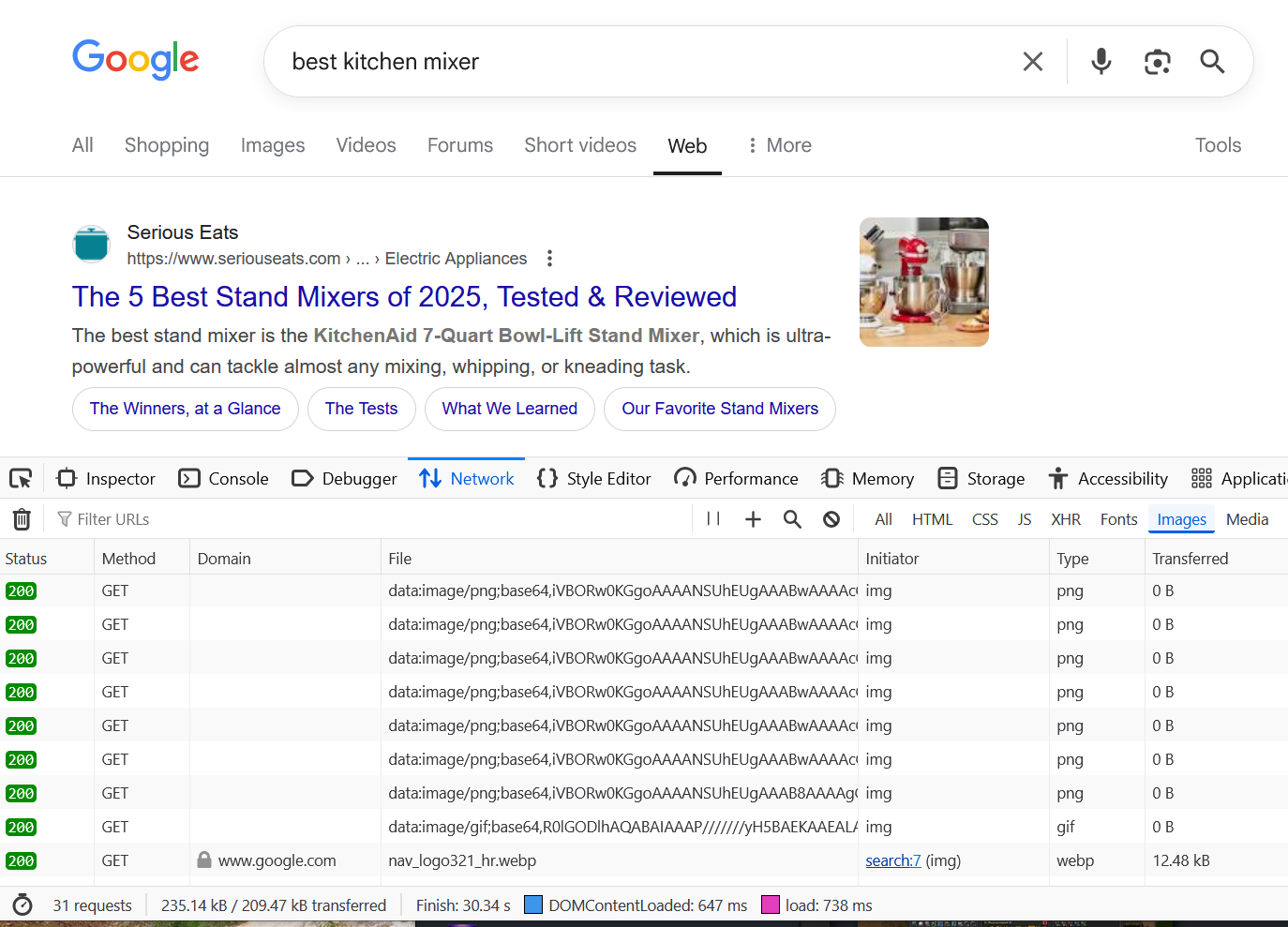Jump to Our Favorite Stand Mixers
Screen dimensions: 1288x927
[720, 409]
